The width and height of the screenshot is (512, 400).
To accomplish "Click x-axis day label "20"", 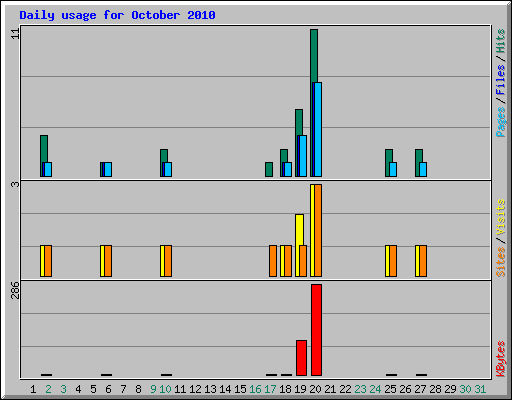I will pos(315,389).
